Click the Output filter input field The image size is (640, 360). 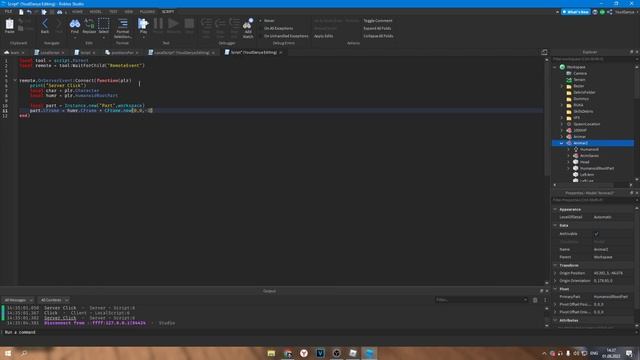(x=482, y=300)
